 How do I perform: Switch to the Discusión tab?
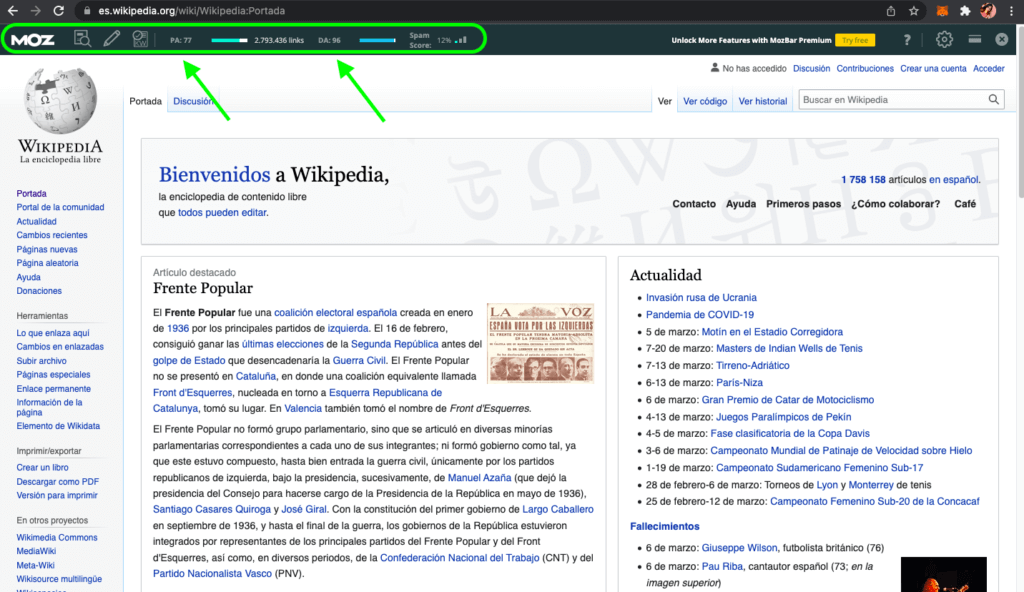[192, 101]
